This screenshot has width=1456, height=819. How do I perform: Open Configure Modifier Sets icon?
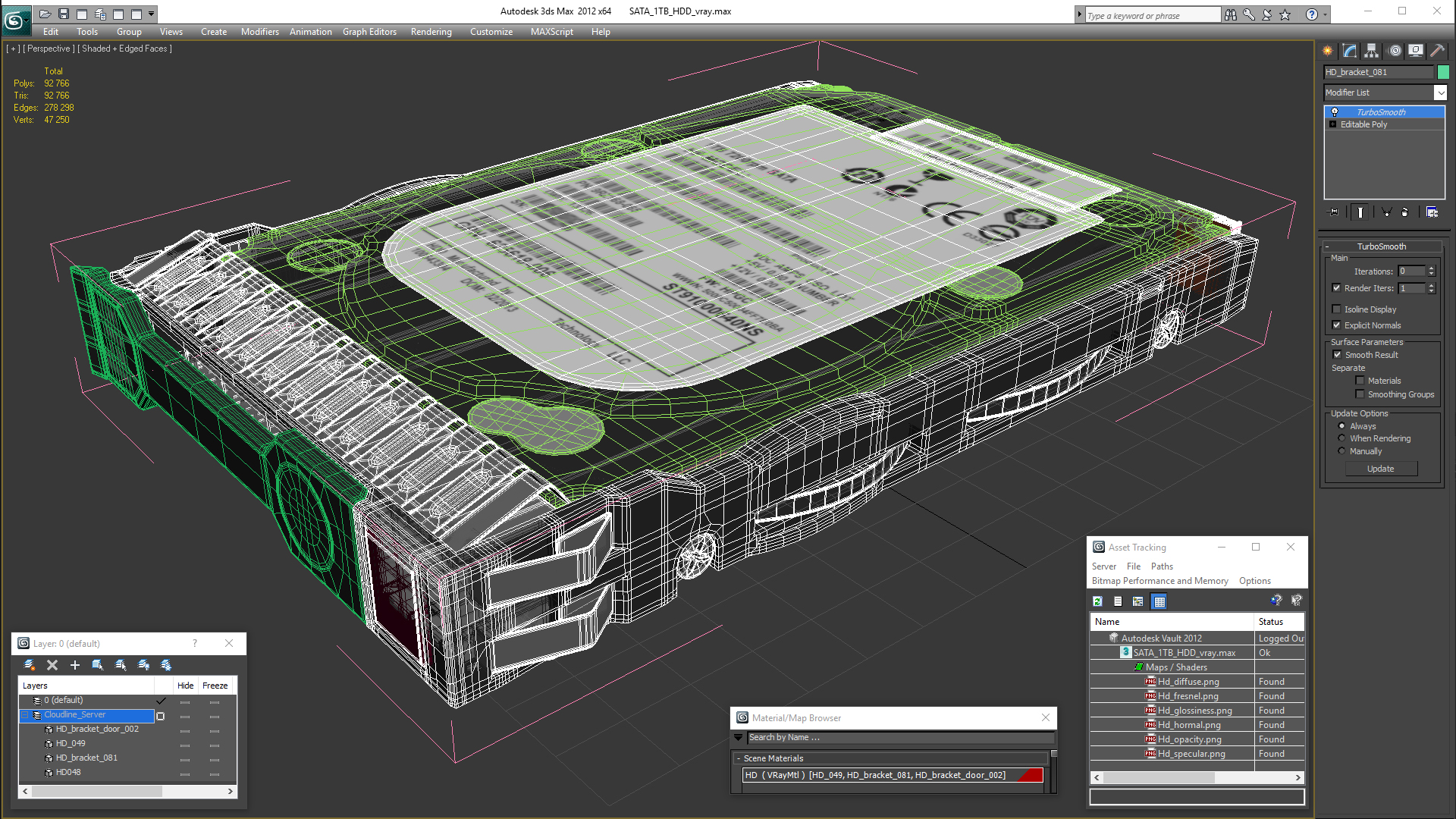pyautogui.click(x=1432, y=212)
